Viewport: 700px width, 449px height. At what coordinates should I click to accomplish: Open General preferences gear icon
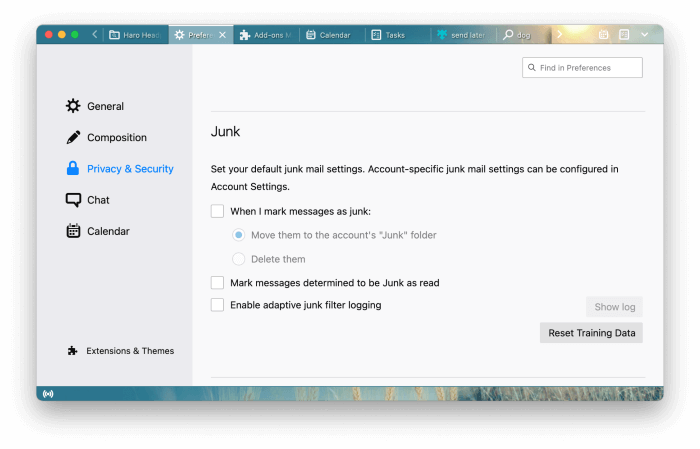point(73,106)
